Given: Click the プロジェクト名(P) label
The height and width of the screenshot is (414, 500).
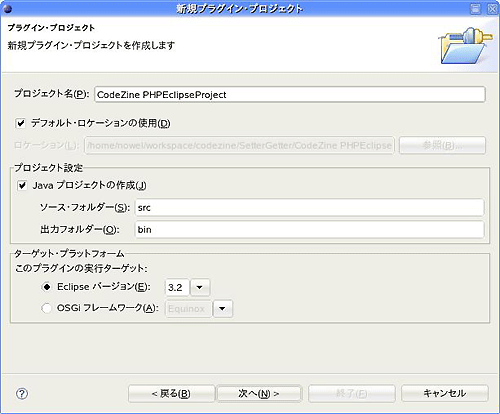Looking at the screenshot, I should pyautogui.click(x=52, y=94).
